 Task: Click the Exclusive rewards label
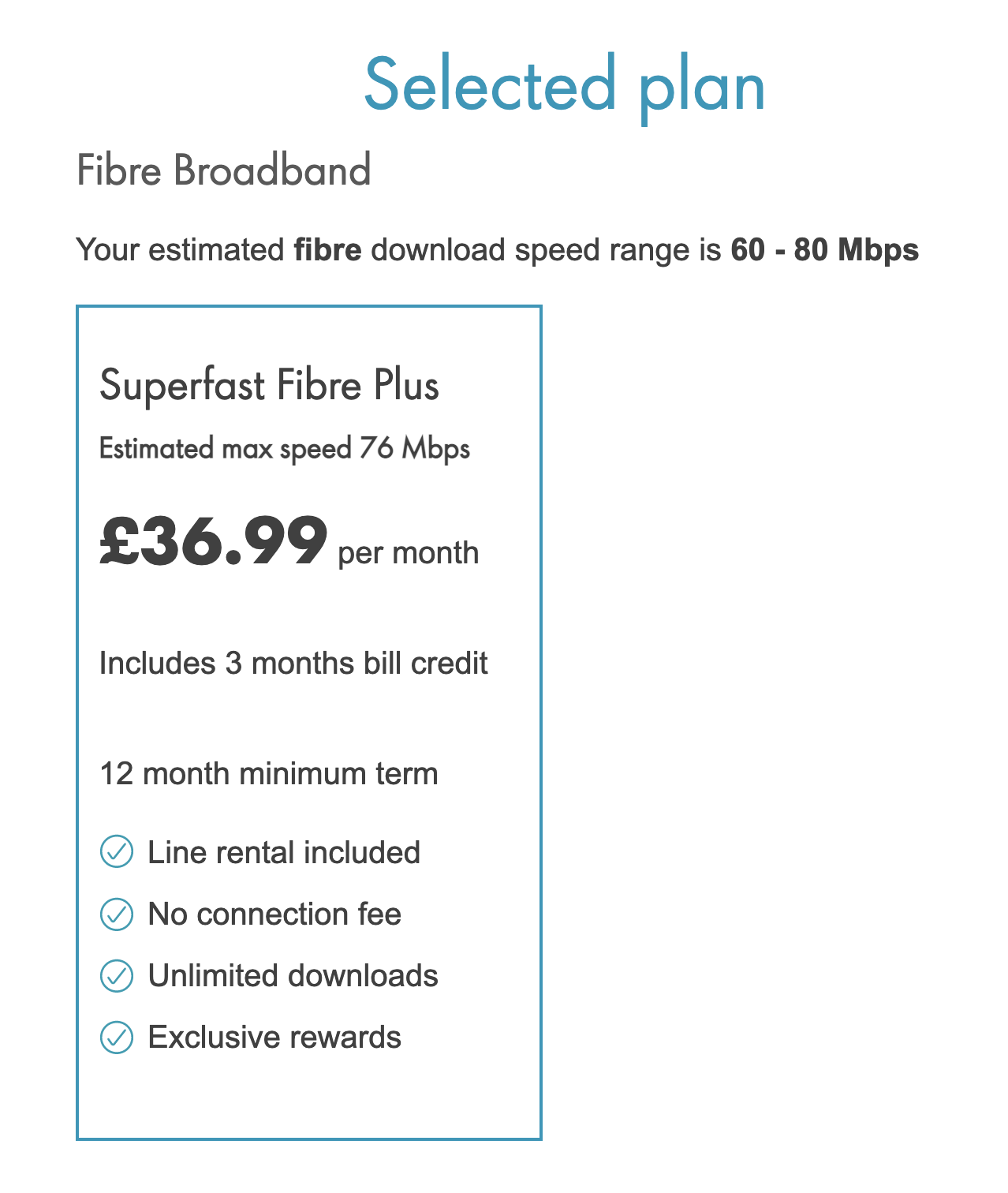click(274, 1037)
